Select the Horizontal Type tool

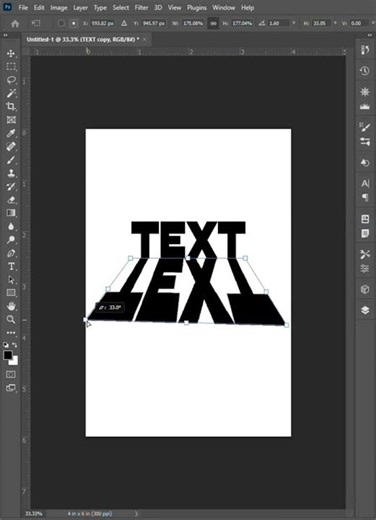[x=11, y=266]
